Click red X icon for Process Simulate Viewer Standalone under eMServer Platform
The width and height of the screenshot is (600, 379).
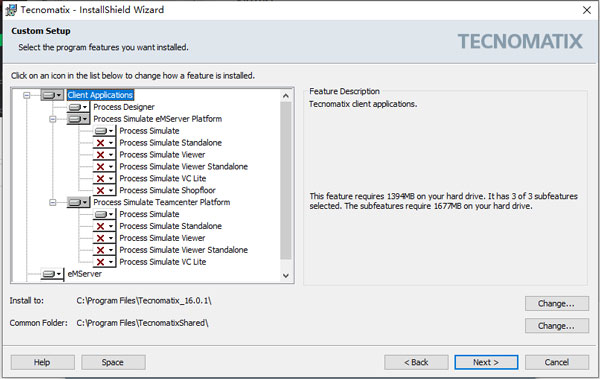click(104, 167)
